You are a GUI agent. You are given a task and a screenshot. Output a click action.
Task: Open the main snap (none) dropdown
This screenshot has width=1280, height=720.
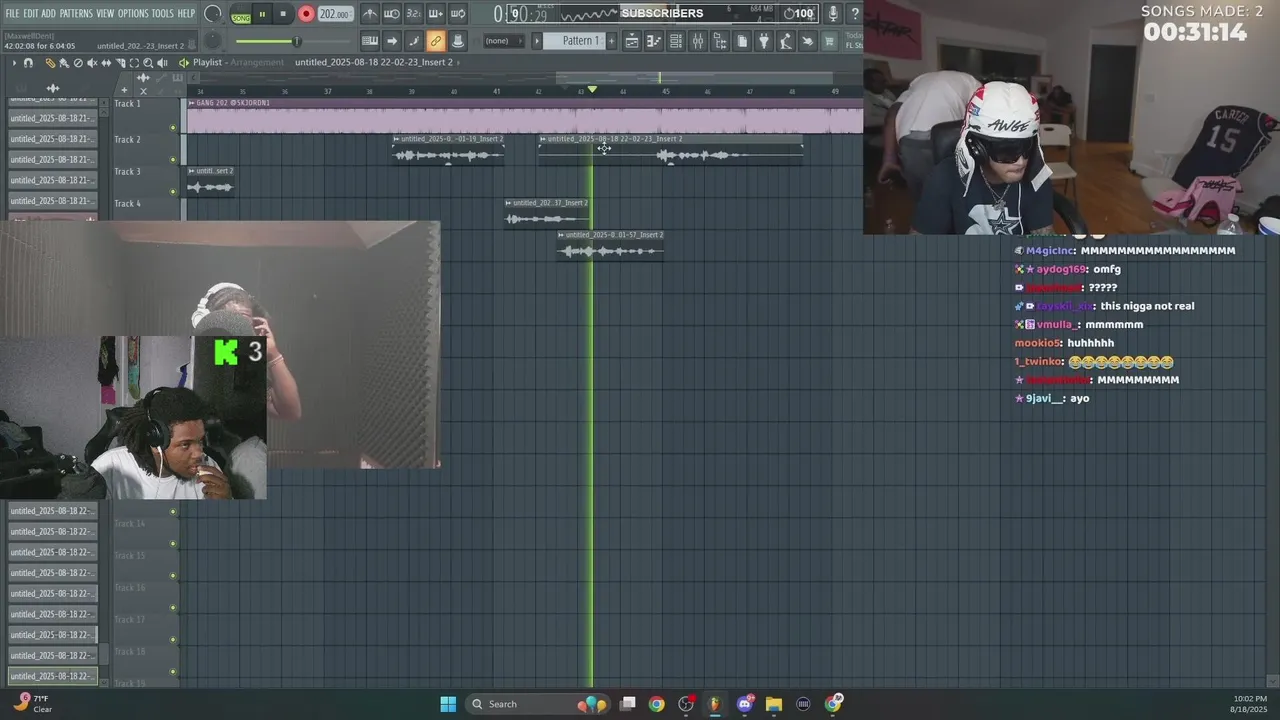click(x=502, y=41)
